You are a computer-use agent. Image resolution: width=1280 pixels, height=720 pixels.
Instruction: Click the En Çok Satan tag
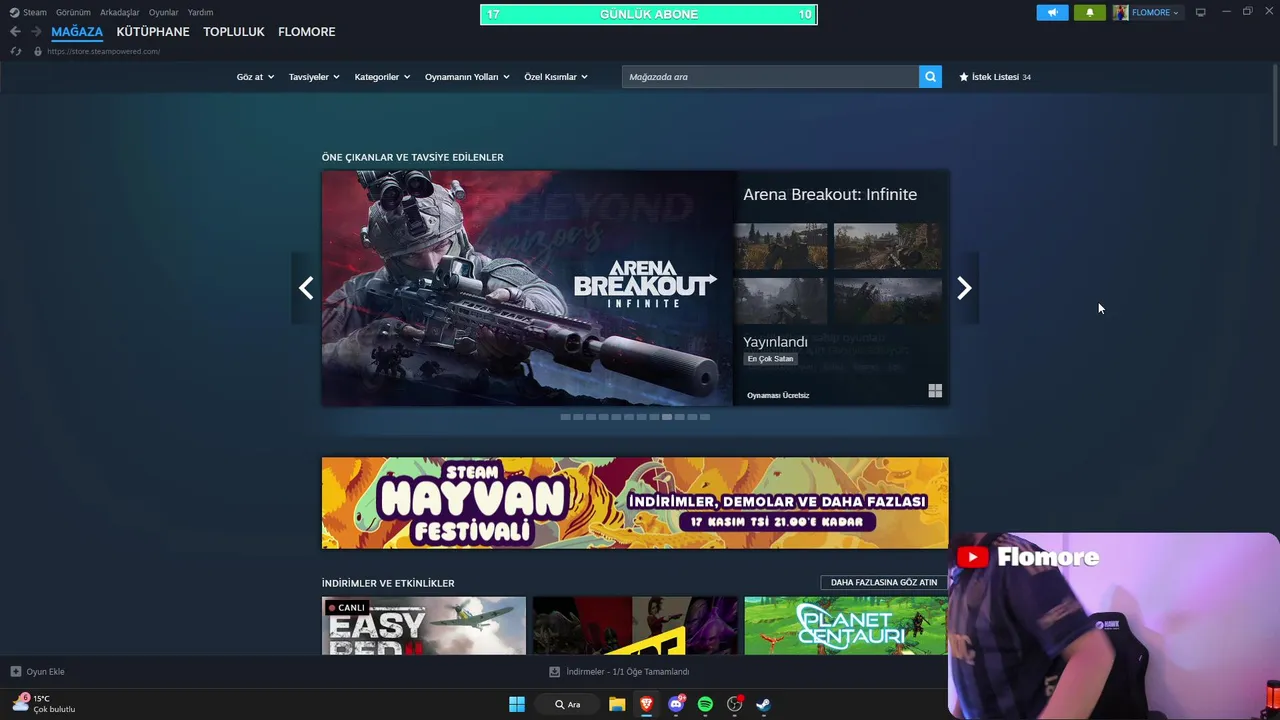770,359
